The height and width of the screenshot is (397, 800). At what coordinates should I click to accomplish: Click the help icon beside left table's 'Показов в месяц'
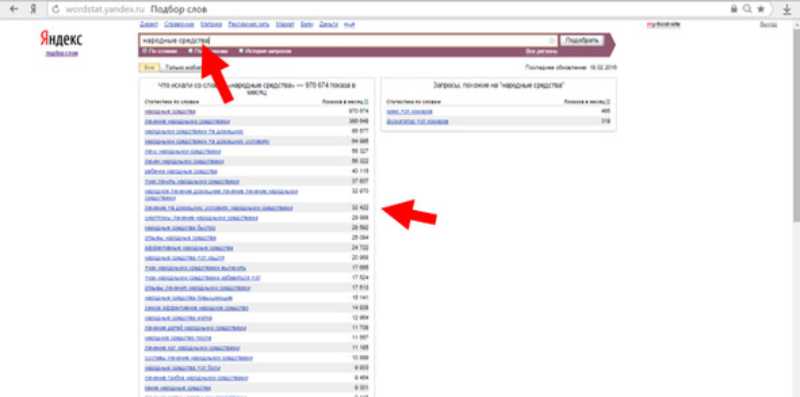366,102
